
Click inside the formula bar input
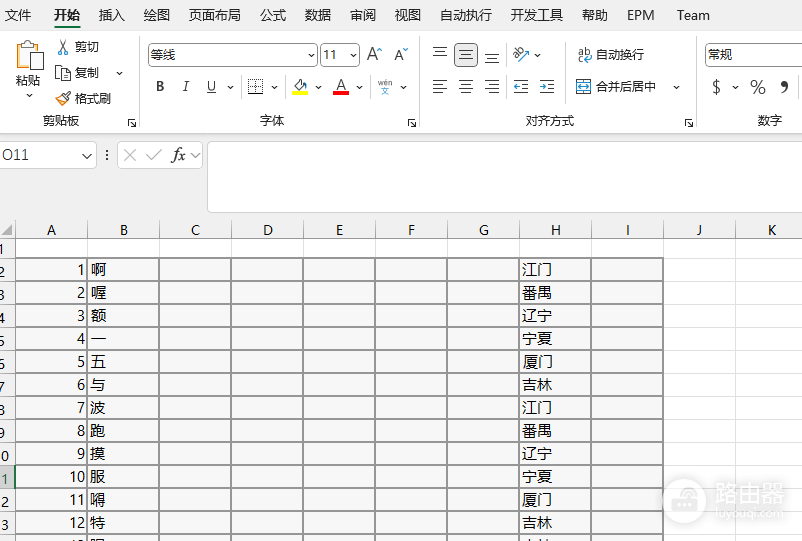pyautogui.click(x=504, y=176)
